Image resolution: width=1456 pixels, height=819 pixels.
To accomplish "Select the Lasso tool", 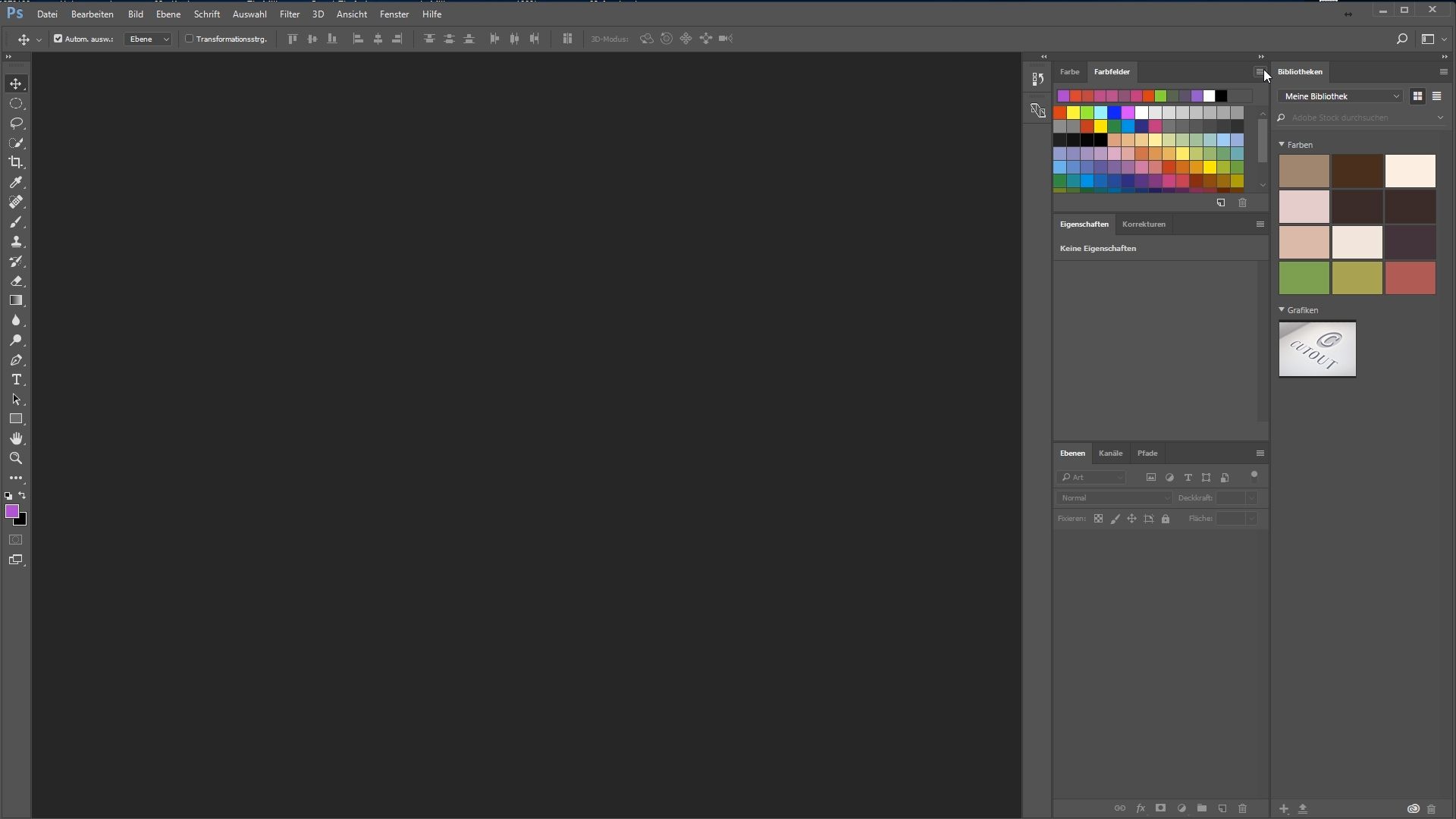I will [16, 124].
